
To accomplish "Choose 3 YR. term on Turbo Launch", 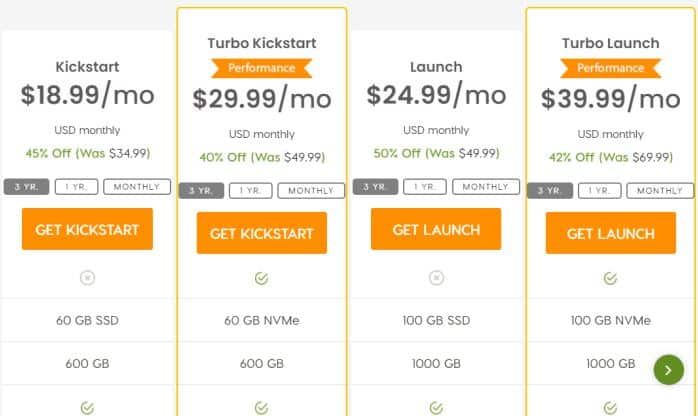I will pyautogui.click(x=550, y=190).
